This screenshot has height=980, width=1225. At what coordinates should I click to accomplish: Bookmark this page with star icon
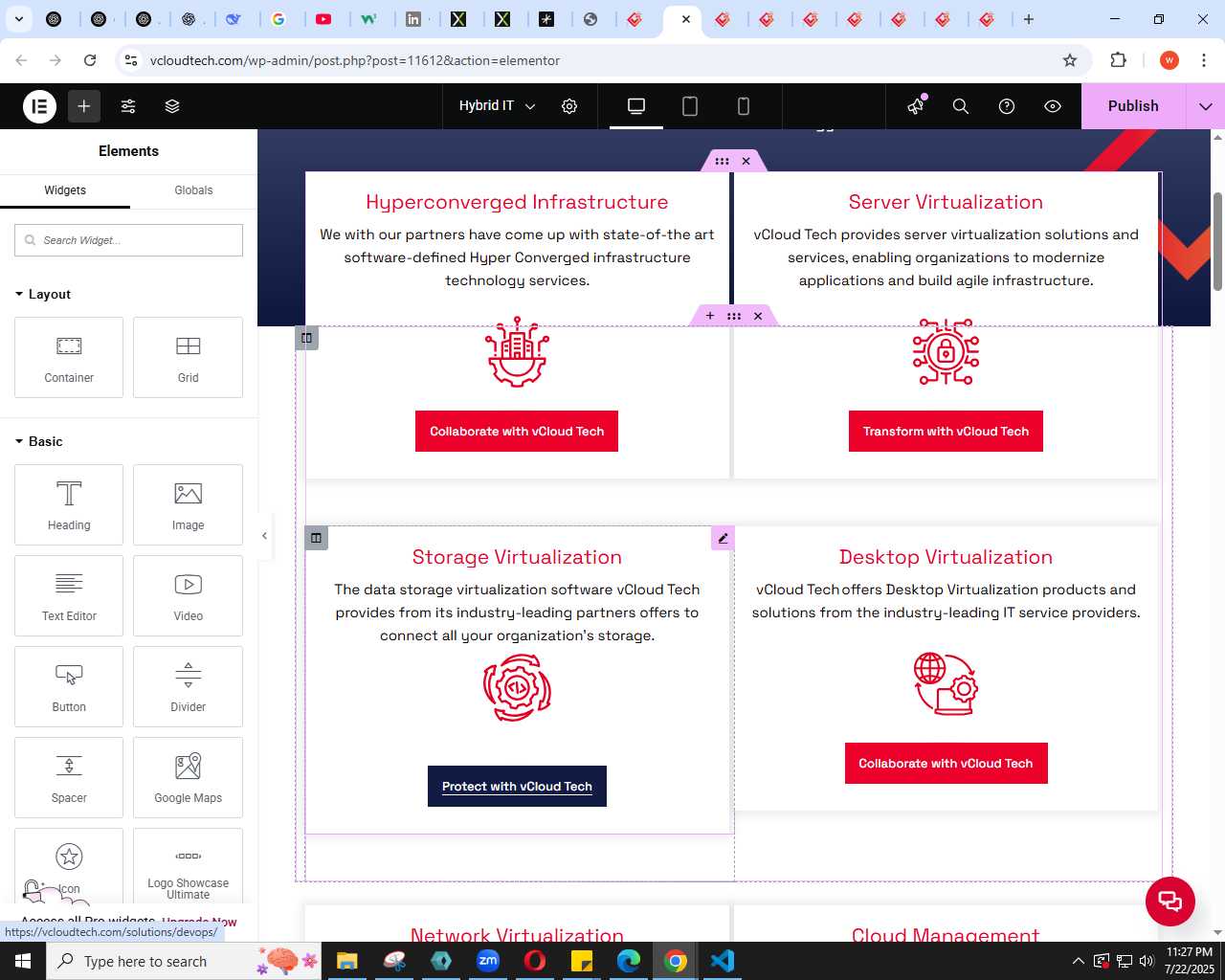(1070, 60)
